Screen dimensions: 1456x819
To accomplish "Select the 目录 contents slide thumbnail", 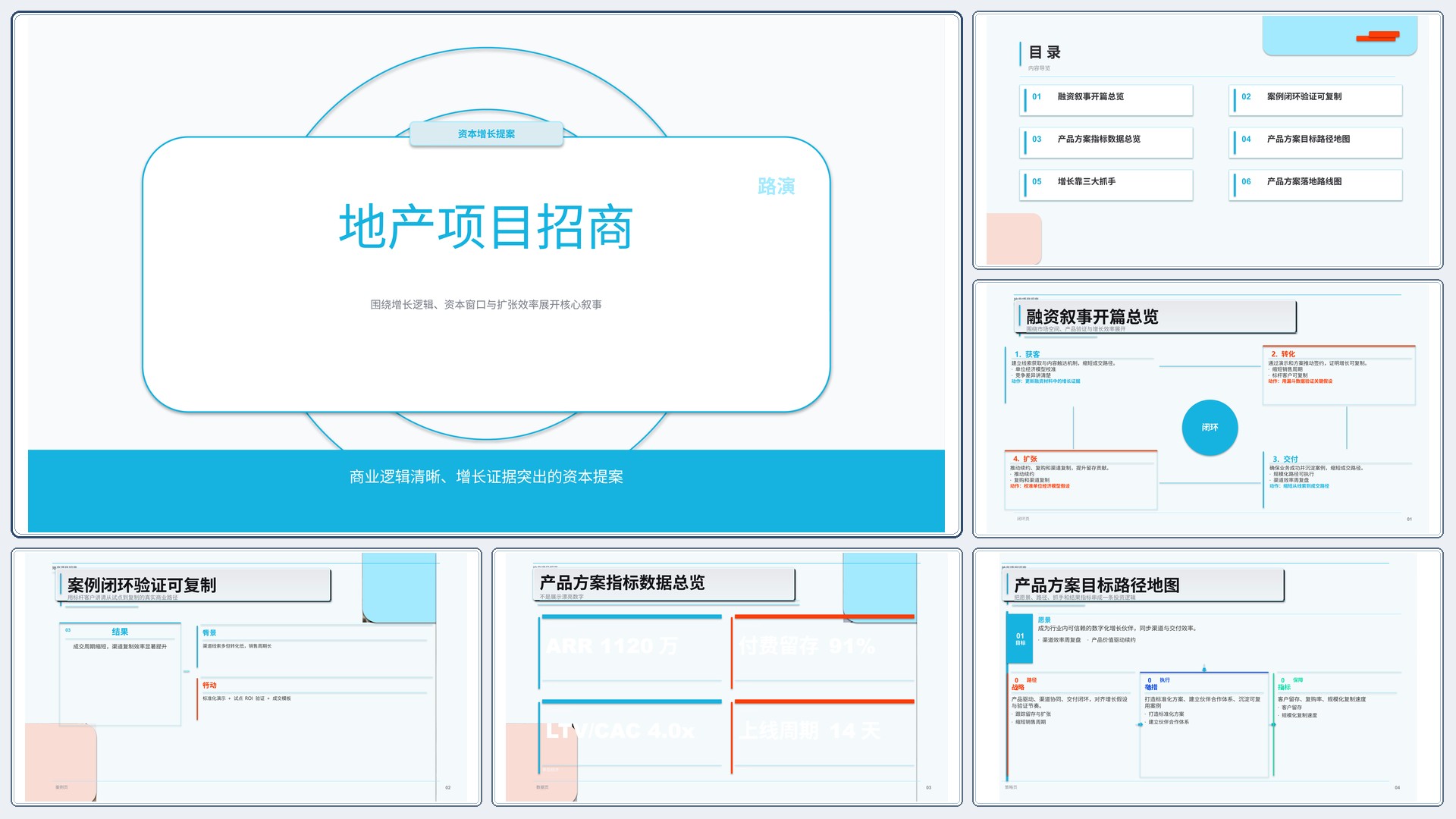I will (x=1207, y=140).
